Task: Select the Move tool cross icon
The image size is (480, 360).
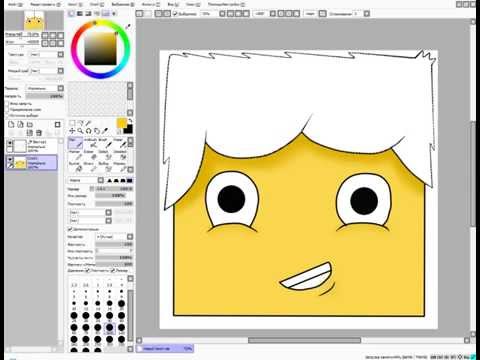Action: pos(72,131)
